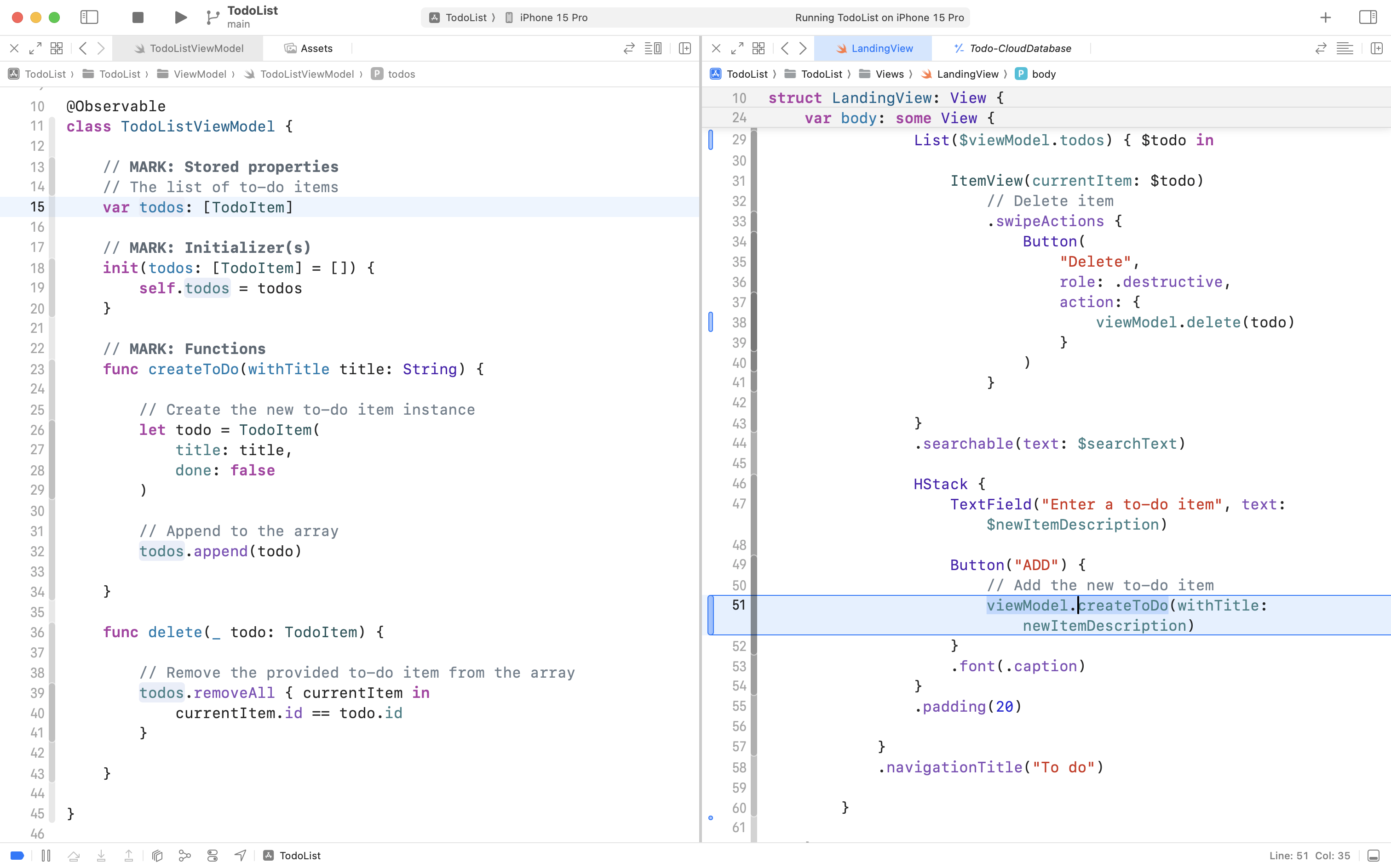Run TodoList with the play button
The height and width of the screenshot is (868, 1391).
pos(180,17)
